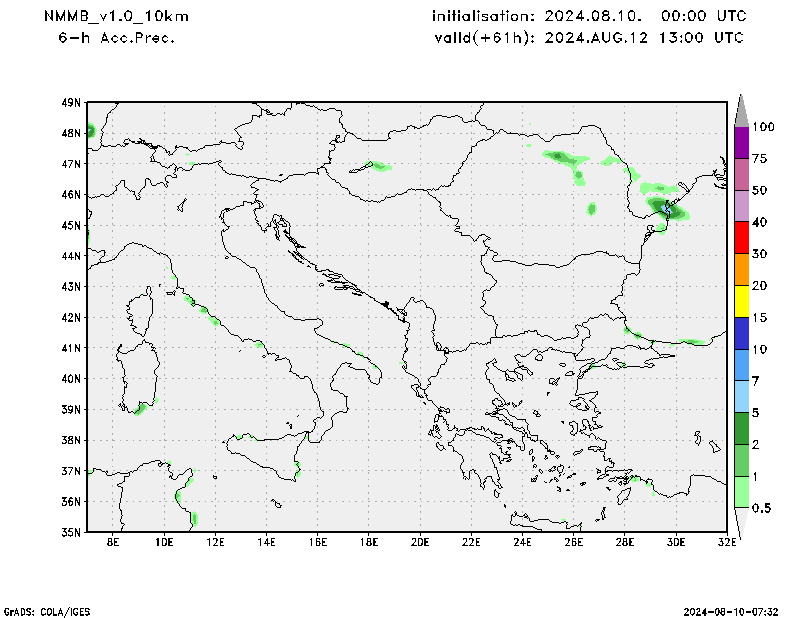800x618 pixels.
Task: Click the gray arrow atop the color scale
Action: point(741,109)
